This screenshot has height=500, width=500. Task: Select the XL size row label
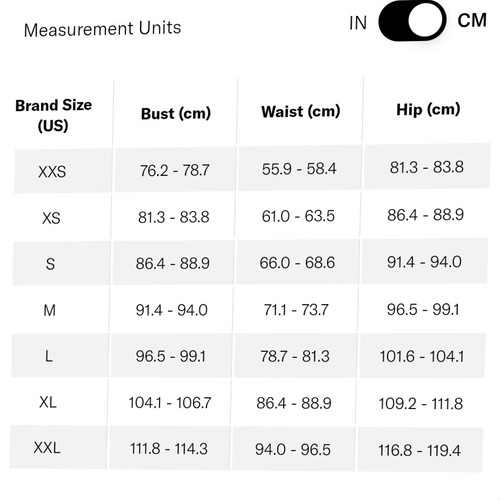[48, 402]
